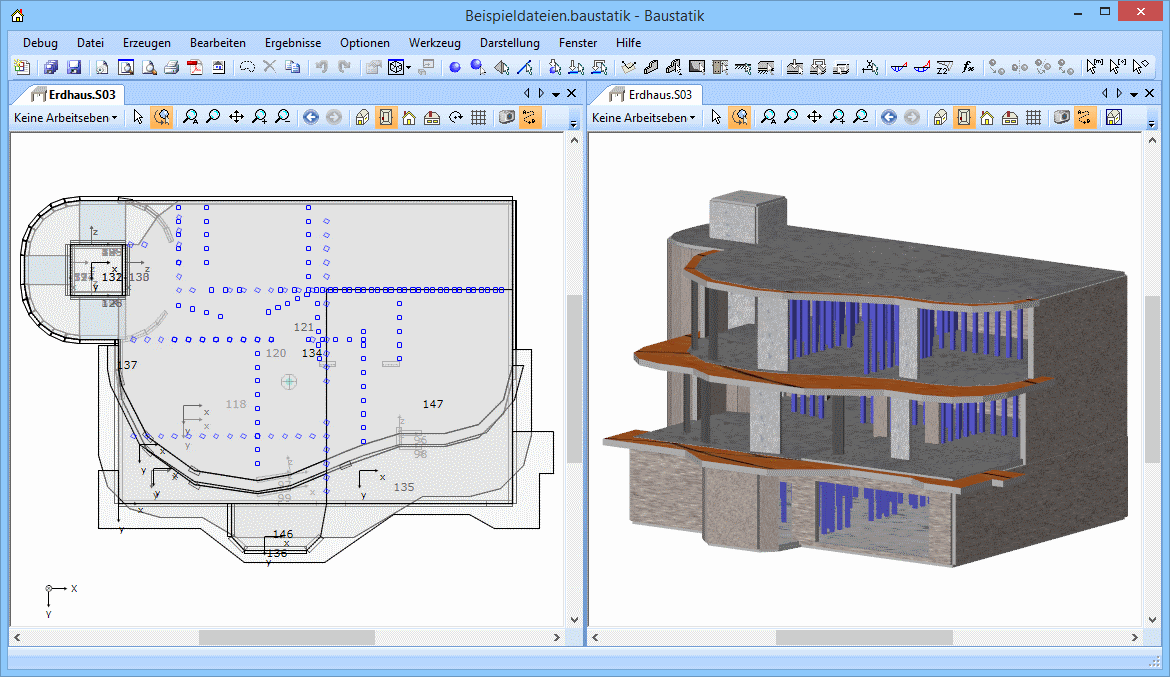The width and height of the screenshot is (1170, 677).
Task: Click the printer icon in main toolbar
Action: click(171, 67)
